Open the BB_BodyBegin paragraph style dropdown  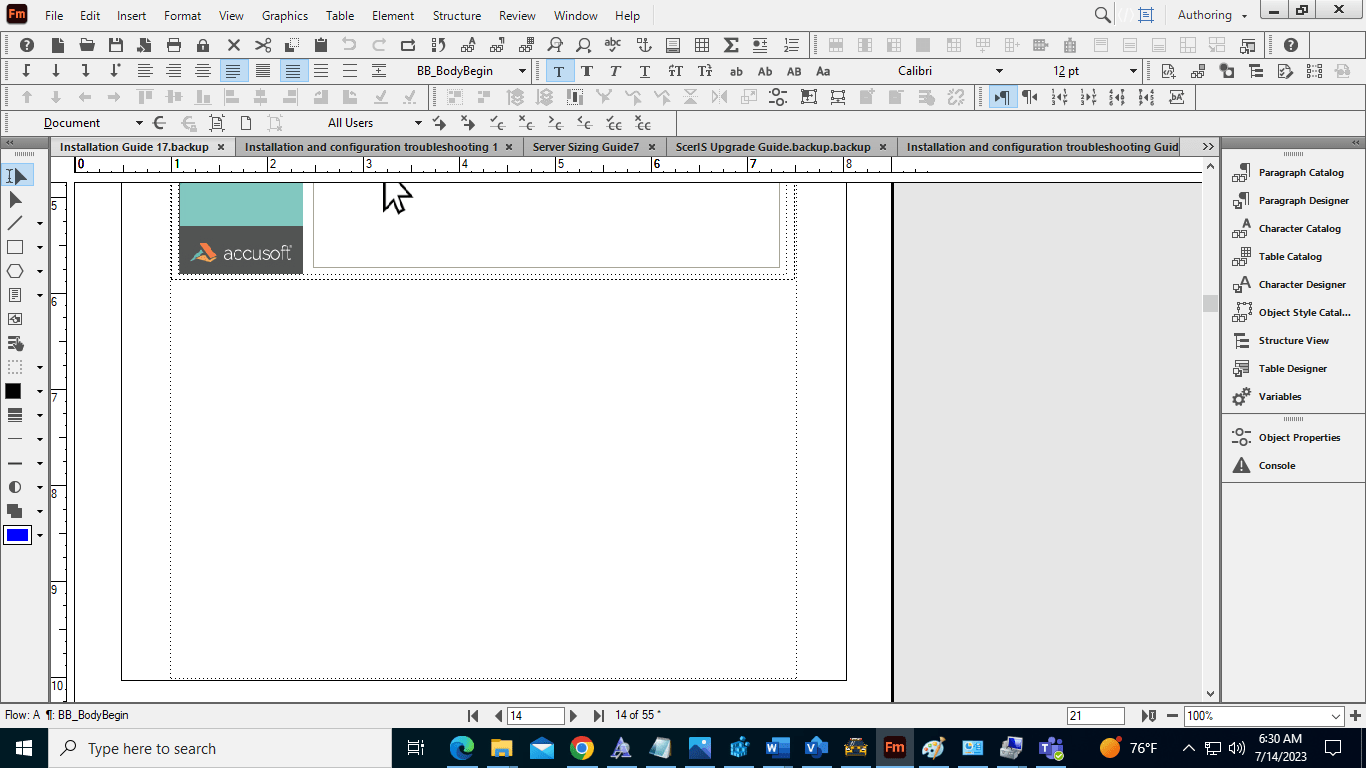[x=520, y=71]
